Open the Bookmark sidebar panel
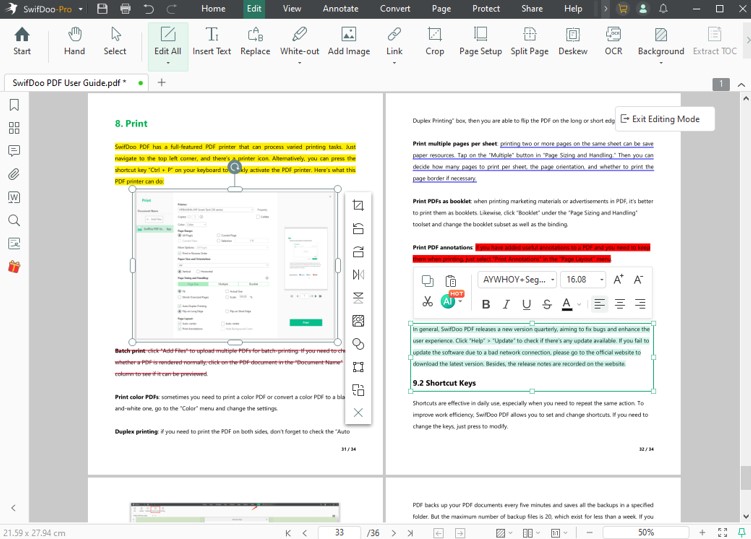Screen dimensions: 751x539 [14, 104]
